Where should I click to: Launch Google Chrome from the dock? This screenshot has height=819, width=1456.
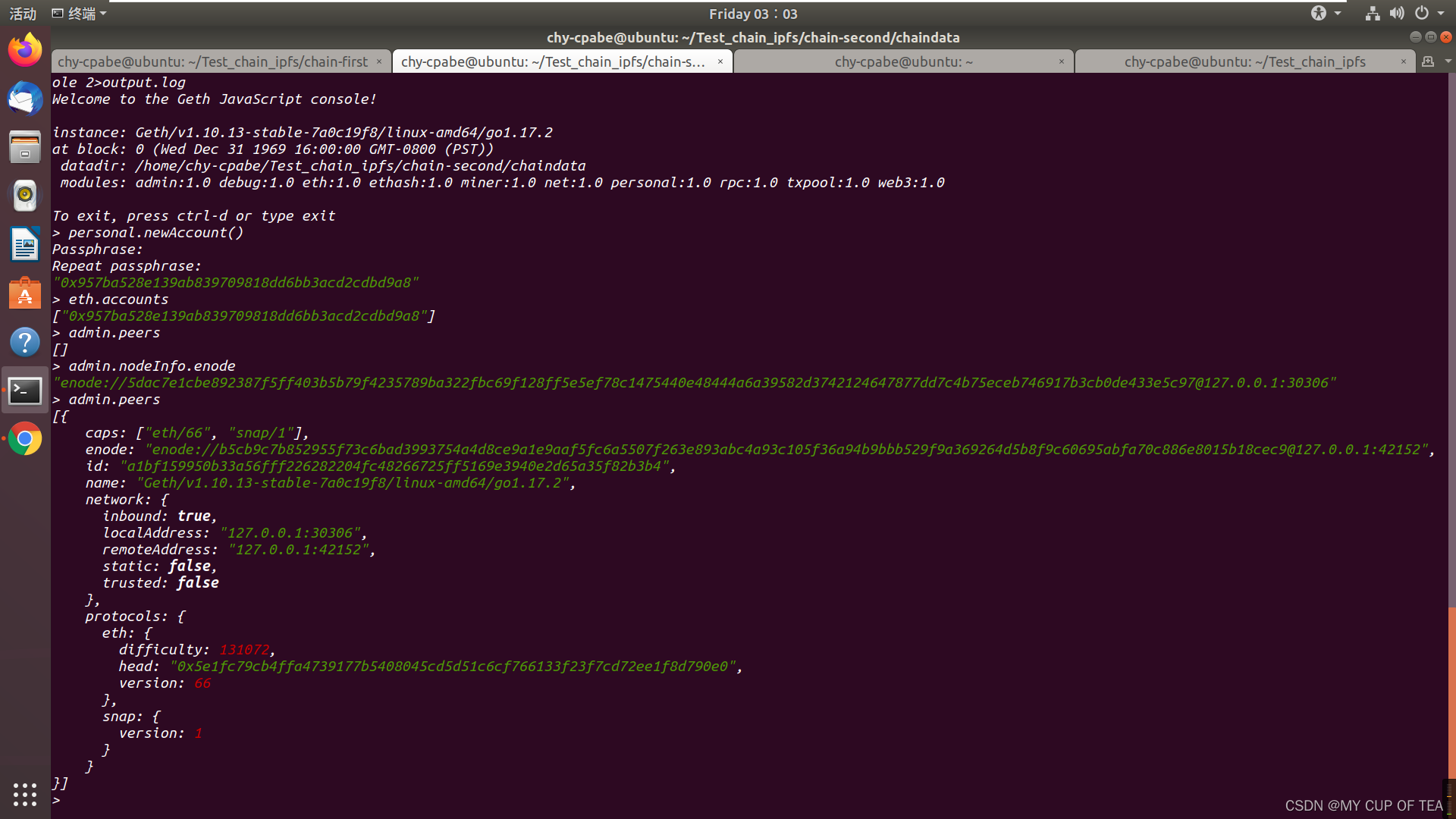[25, 438]
